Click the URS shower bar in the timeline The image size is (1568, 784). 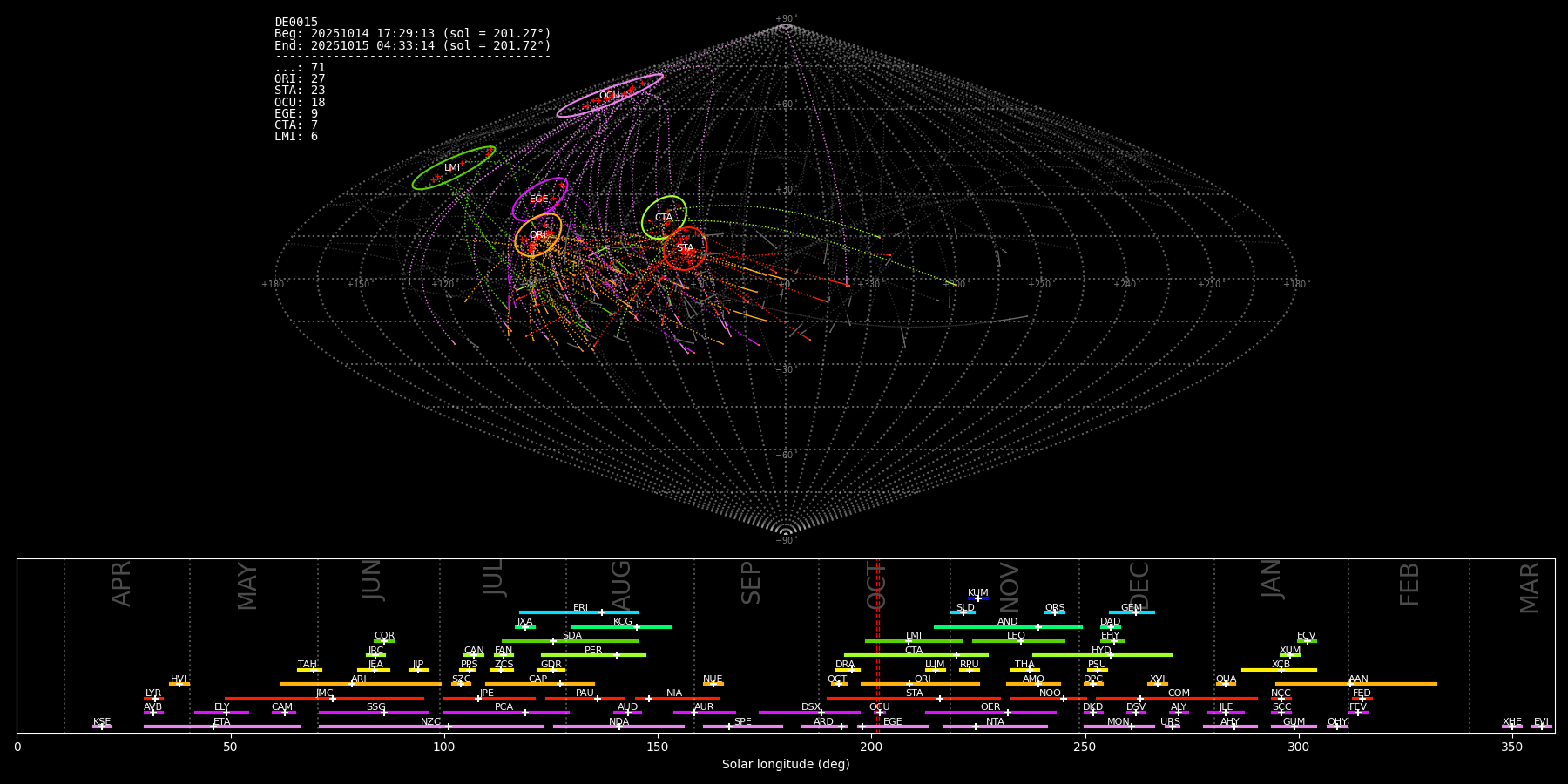(1172, 727)
